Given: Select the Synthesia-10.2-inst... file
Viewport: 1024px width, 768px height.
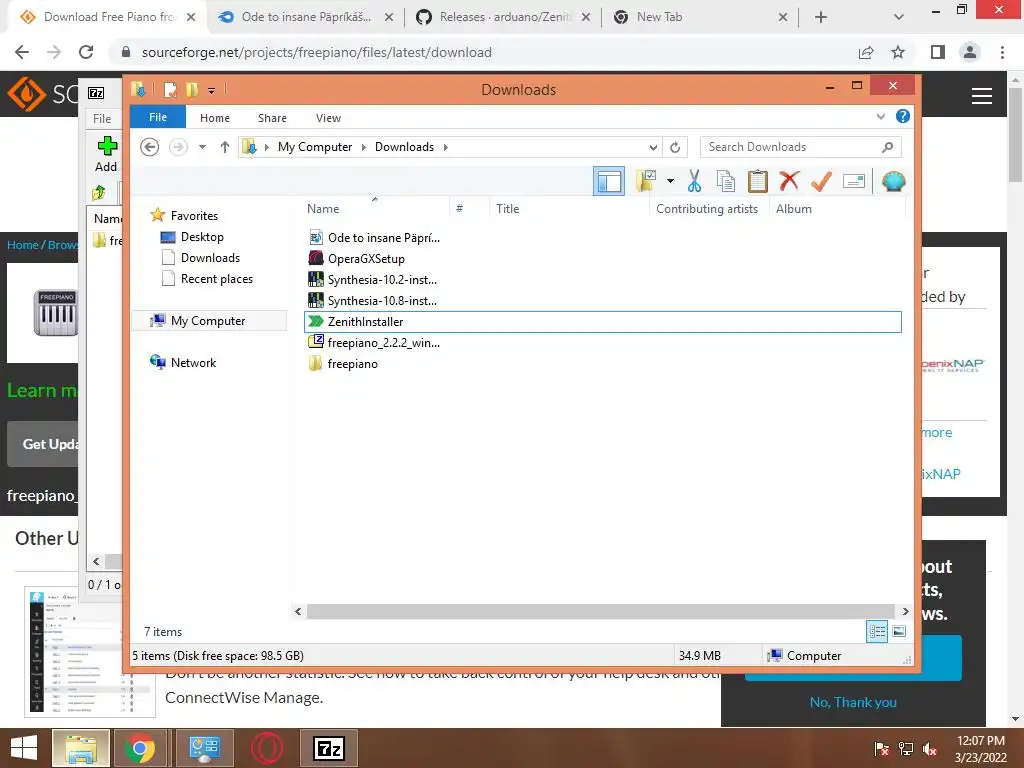Looking at the screenshot, I should coord(383,280).
